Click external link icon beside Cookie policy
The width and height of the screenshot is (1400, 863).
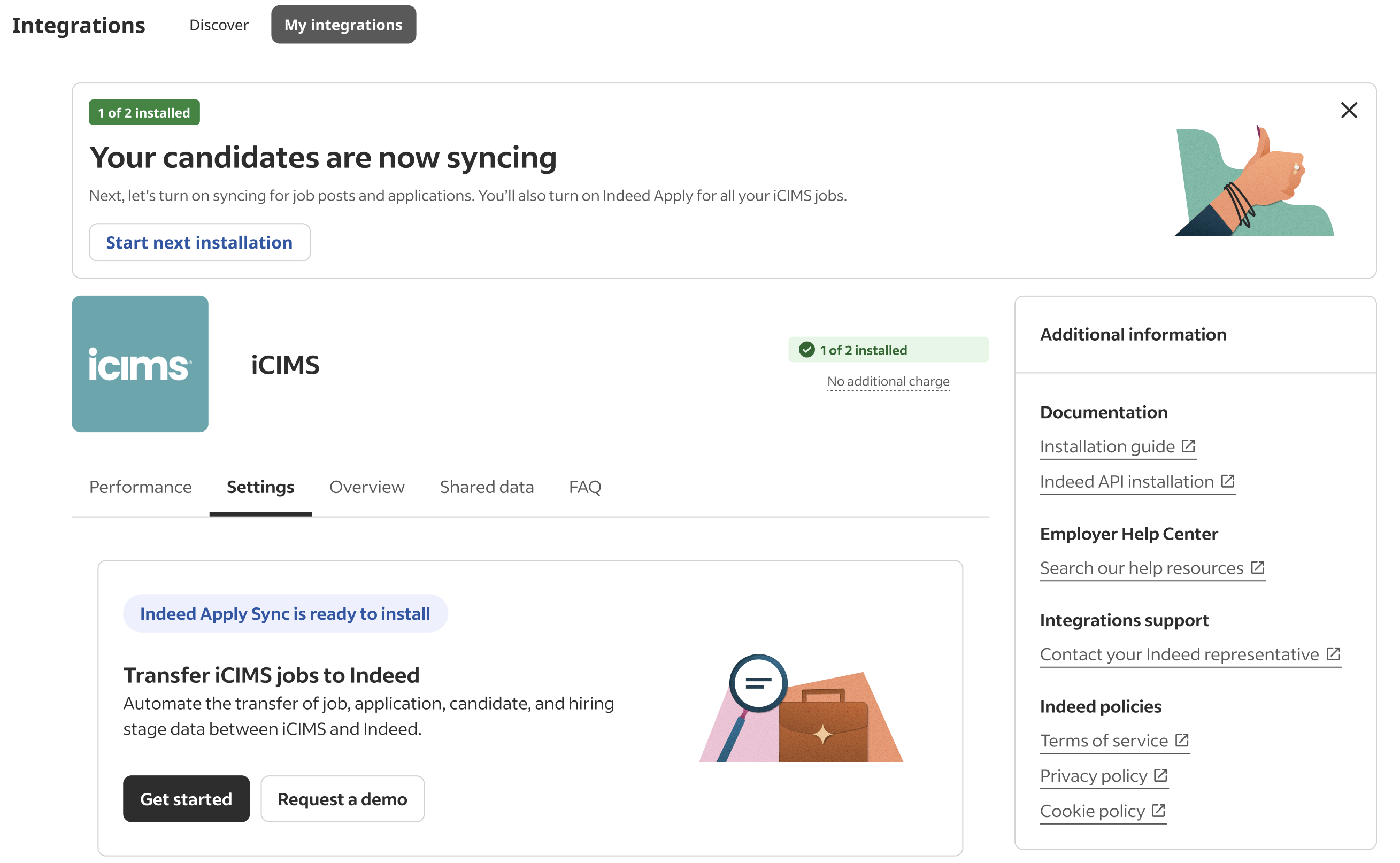coord(1159,811)
